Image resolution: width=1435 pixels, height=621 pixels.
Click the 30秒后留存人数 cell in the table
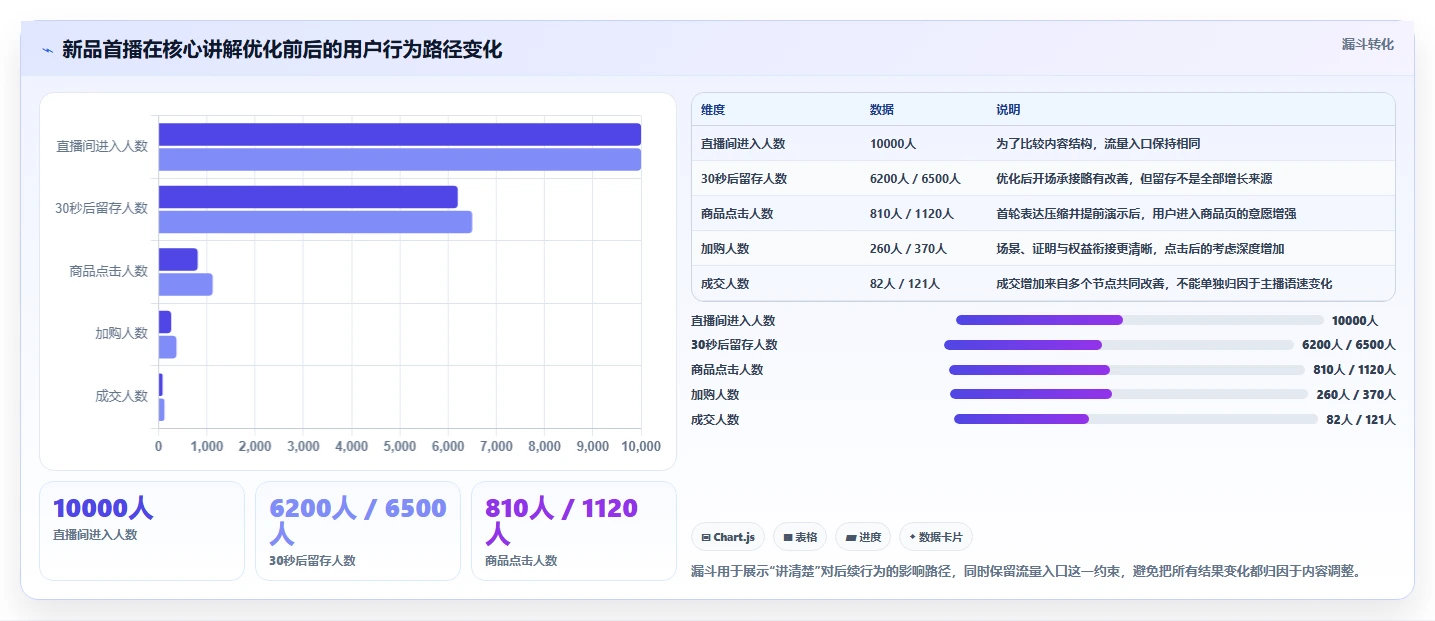pyautogui.click(x=744, y=179)
